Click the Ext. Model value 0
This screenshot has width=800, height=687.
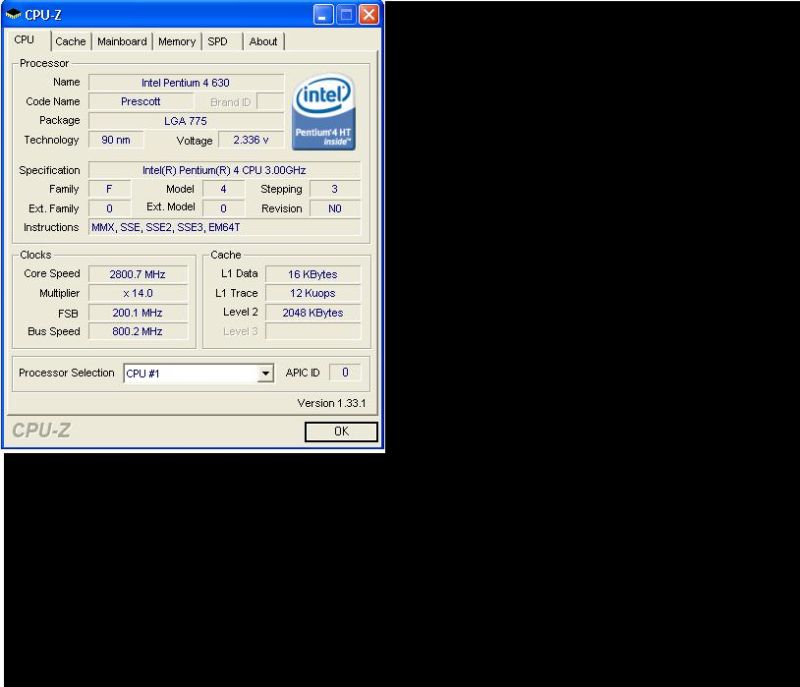point(223,209)
